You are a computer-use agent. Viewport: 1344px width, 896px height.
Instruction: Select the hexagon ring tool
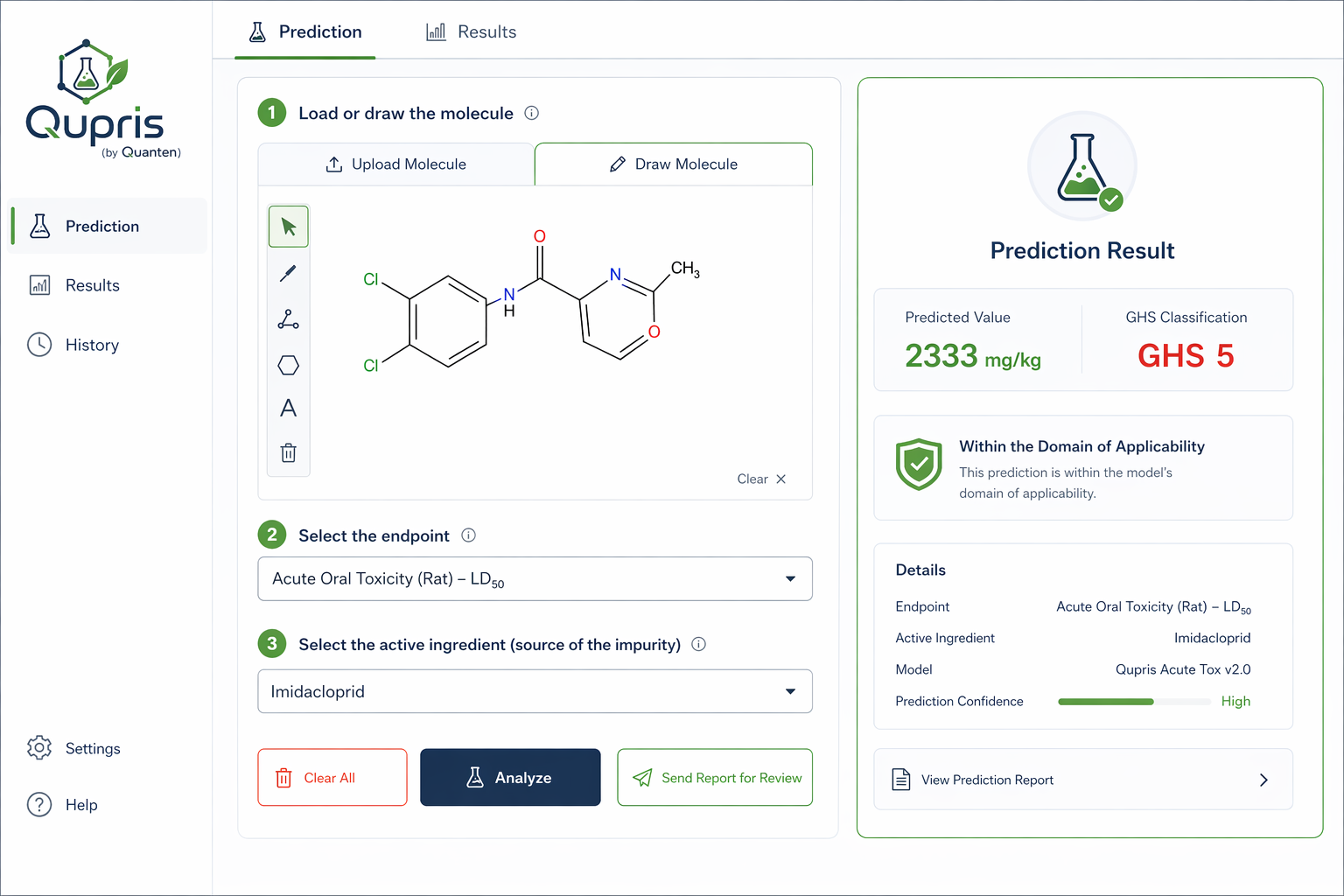point(288,365)
